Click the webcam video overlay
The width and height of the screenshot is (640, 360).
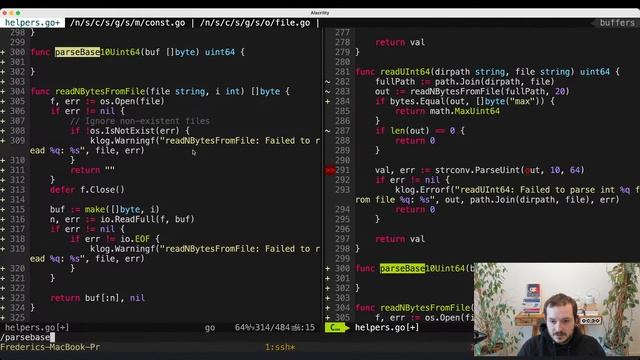[x=557, y=309]
